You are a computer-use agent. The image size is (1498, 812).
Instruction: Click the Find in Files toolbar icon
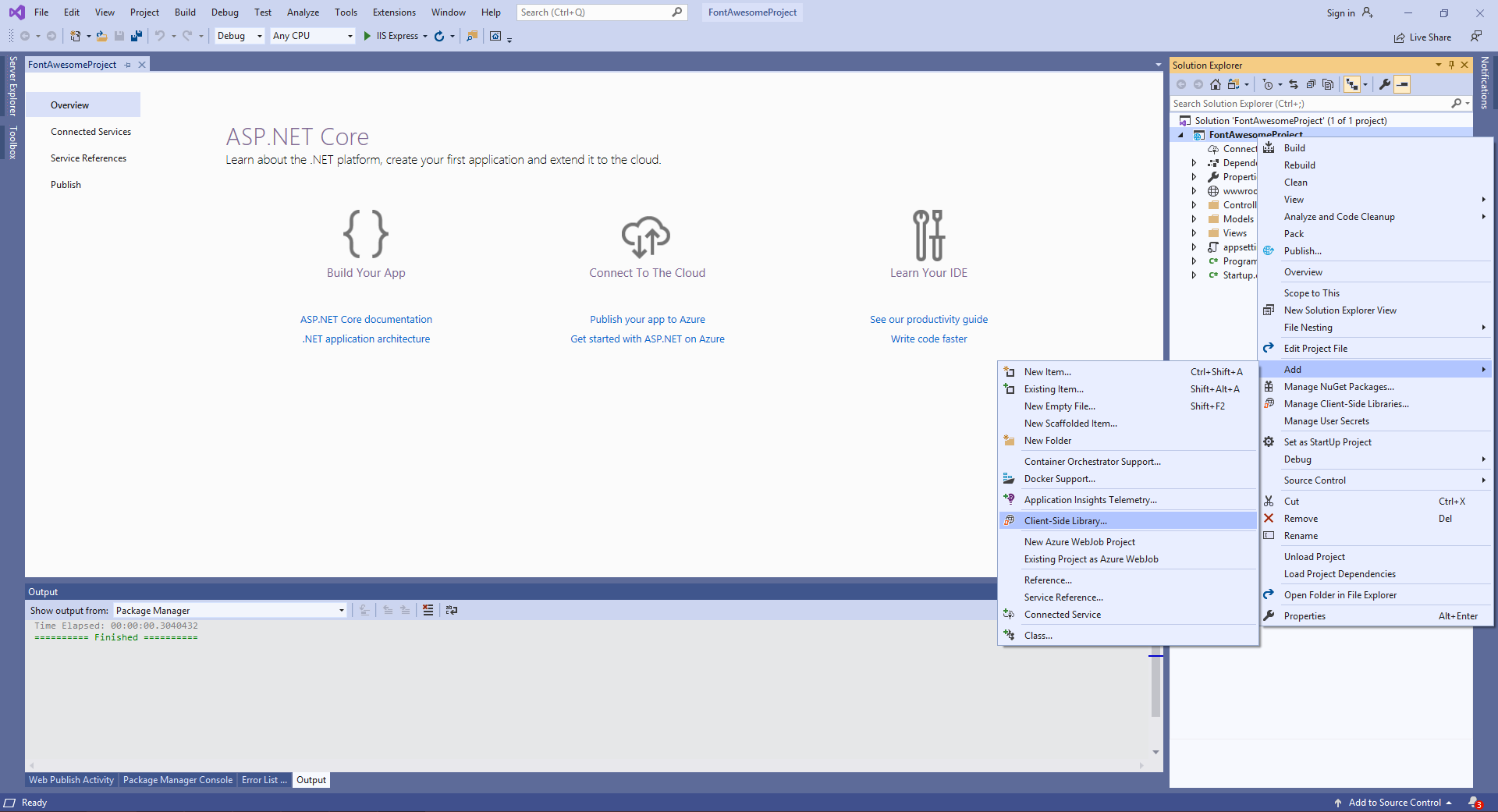point(472,36)
